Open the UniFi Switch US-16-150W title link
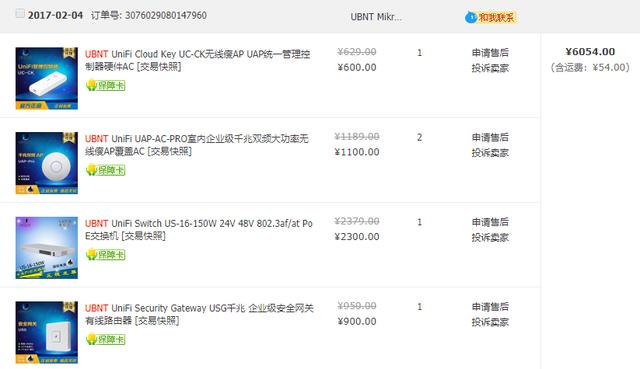Image resolution: width=640 pixels, height=369 pixels. pyautogui.click(x=199, y=229)
